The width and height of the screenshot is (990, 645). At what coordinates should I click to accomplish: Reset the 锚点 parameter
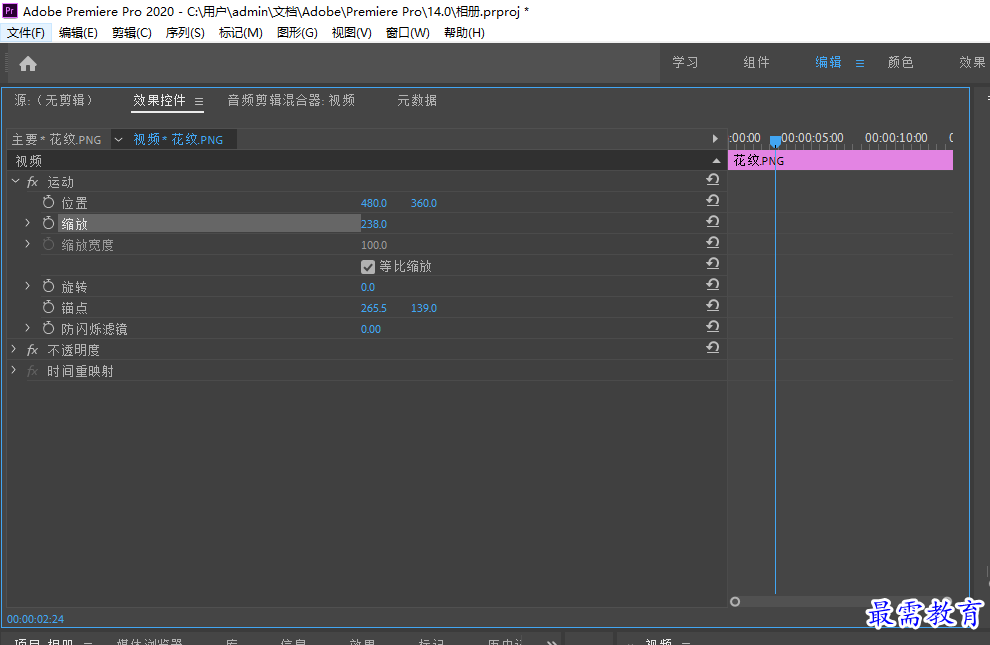click(713, 305)
